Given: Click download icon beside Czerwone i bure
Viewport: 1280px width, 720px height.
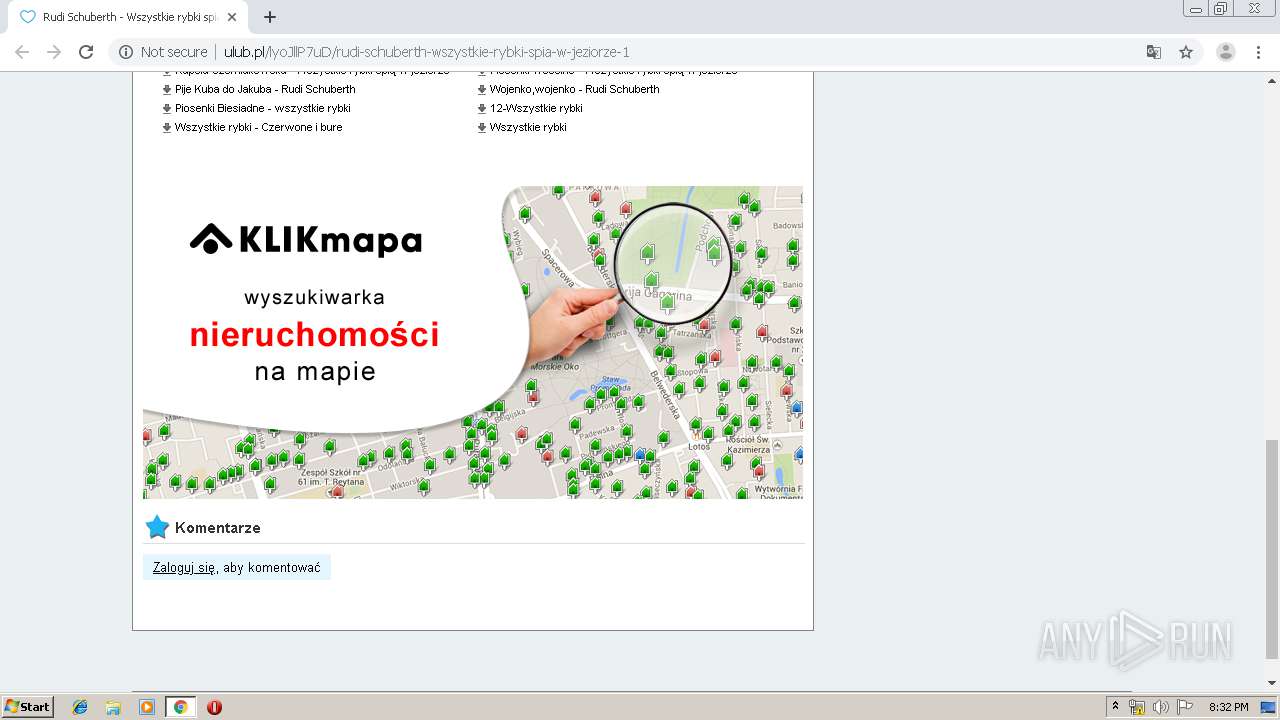Looking at the screenshot, I should click(x=167, y=127).
